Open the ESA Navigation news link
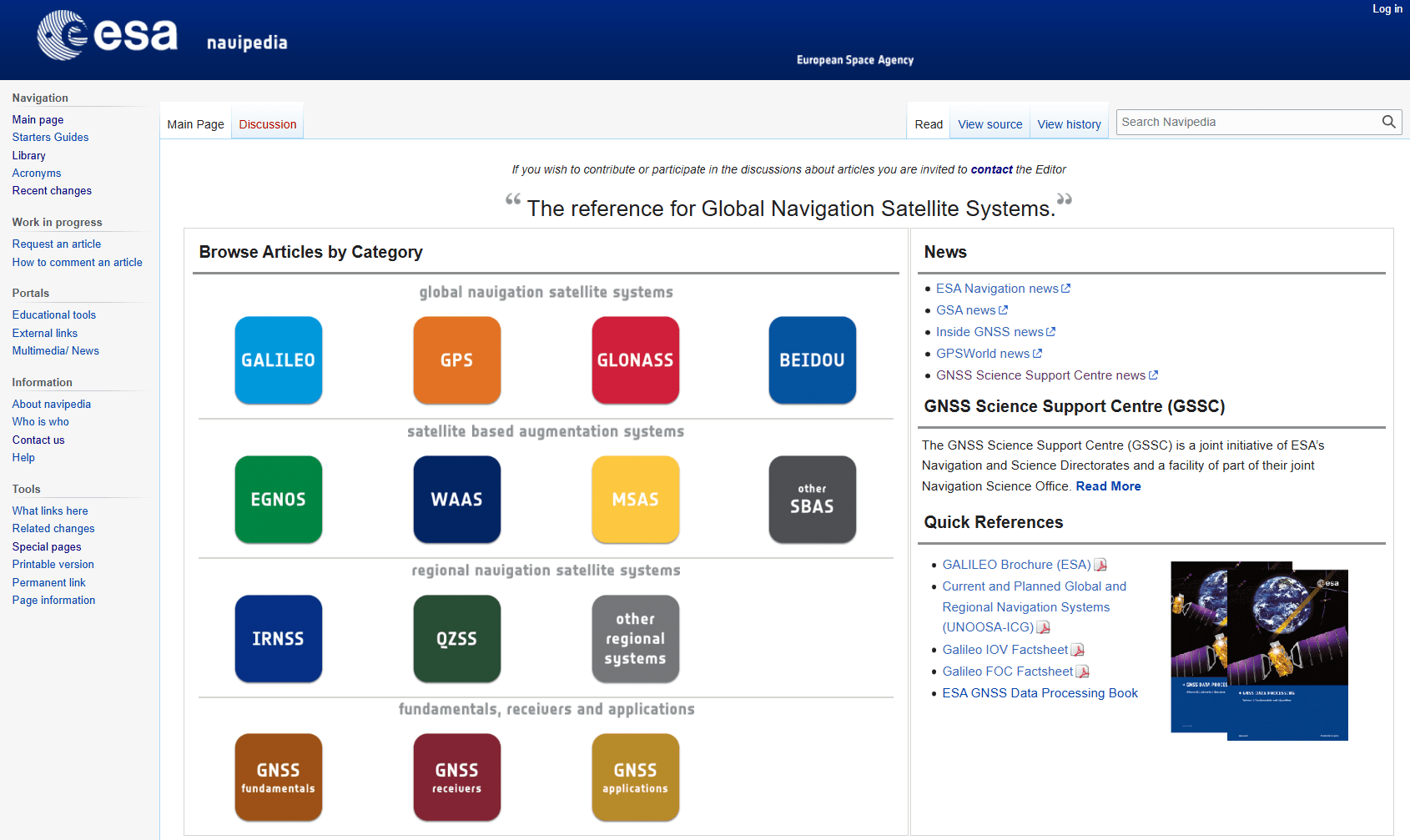Screen dimensions: 1410x840 tap(996, 288)
